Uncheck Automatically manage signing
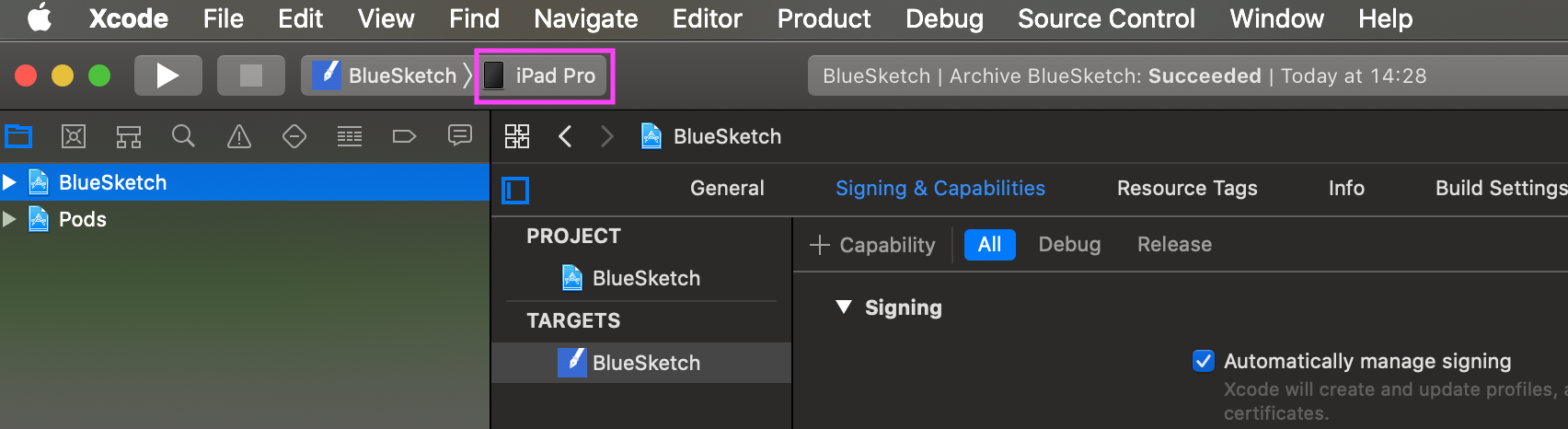Screen dimensions: 1568x429 (x=1203, y=361)
